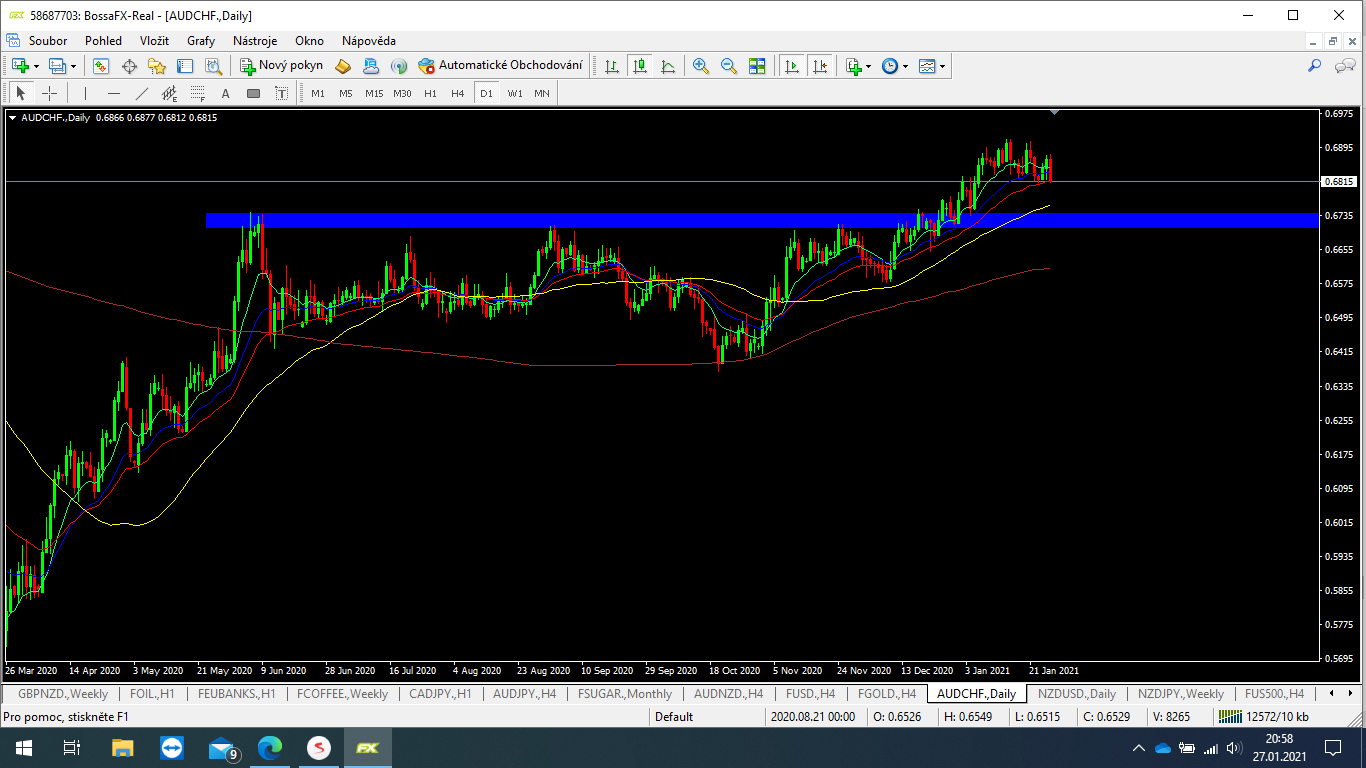The width and height of the screenshot is (1366, 768).
Task: Switch to M15 timeframe
Action: pos(374,93)
